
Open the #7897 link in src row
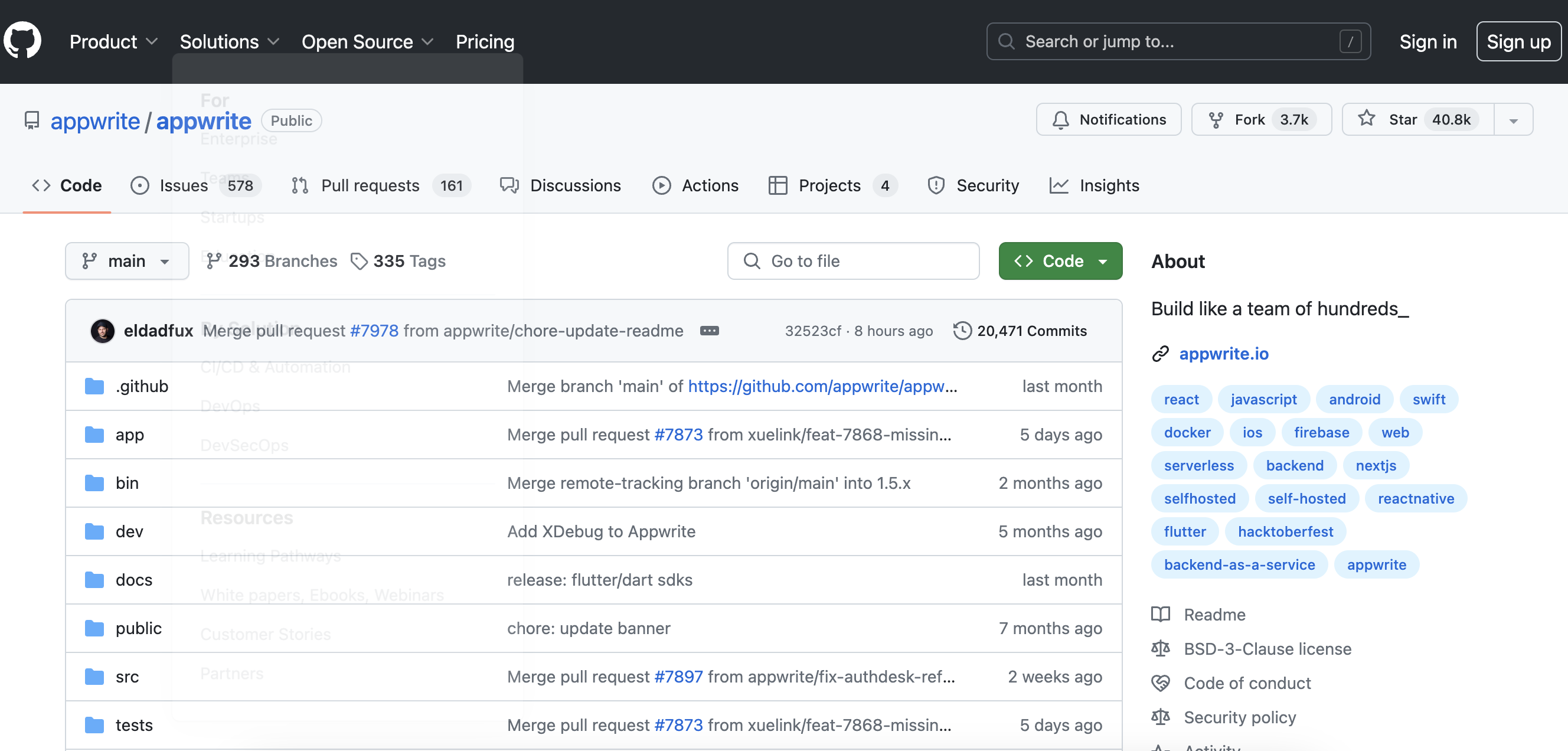678,676
